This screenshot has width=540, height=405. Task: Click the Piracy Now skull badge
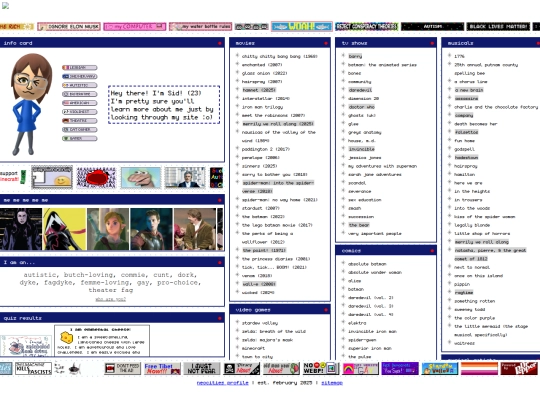tap(242, 368)
